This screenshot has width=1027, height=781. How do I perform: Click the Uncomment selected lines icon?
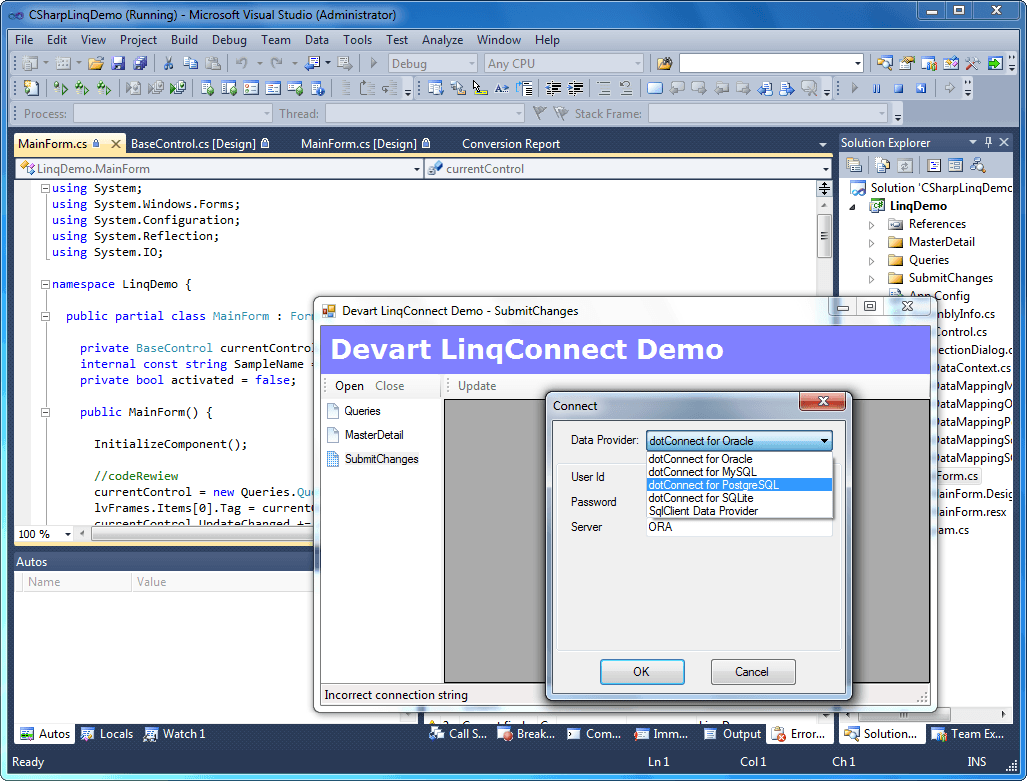626,88
